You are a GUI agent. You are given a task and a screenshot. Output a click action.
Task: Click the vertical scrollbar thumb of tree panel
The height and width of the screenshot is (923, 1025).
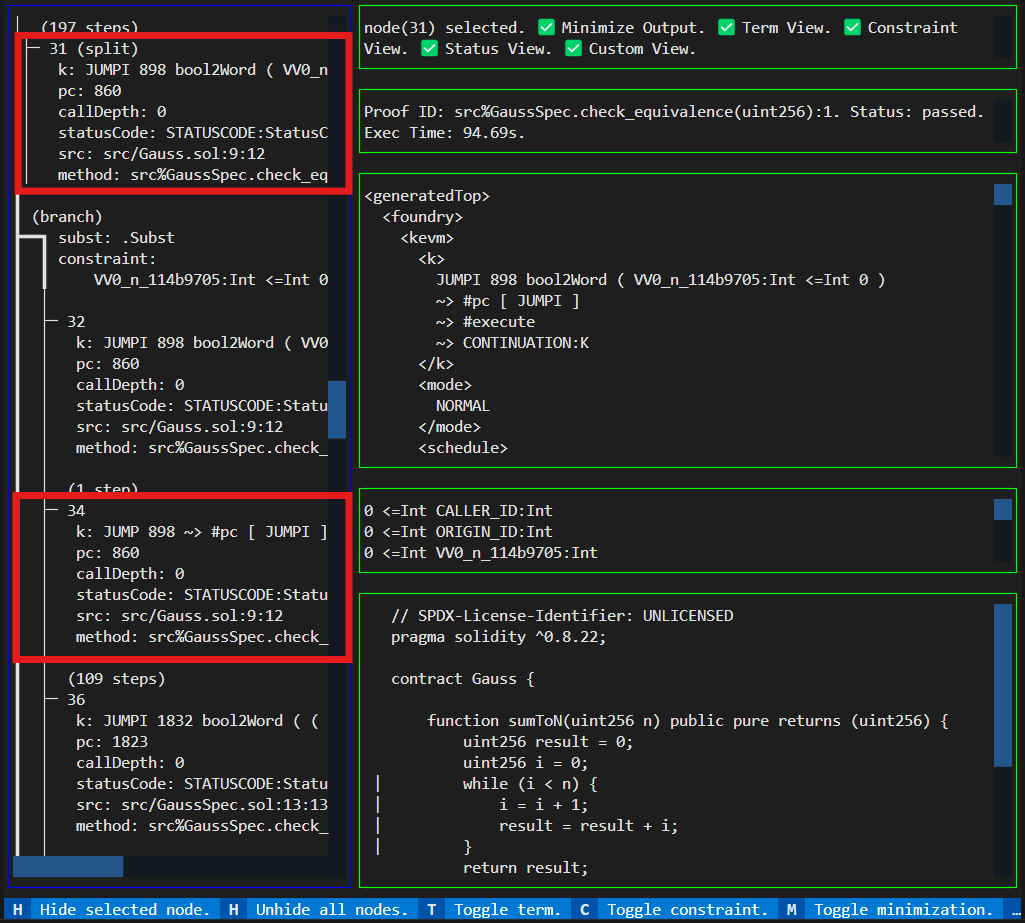[337, 410]
